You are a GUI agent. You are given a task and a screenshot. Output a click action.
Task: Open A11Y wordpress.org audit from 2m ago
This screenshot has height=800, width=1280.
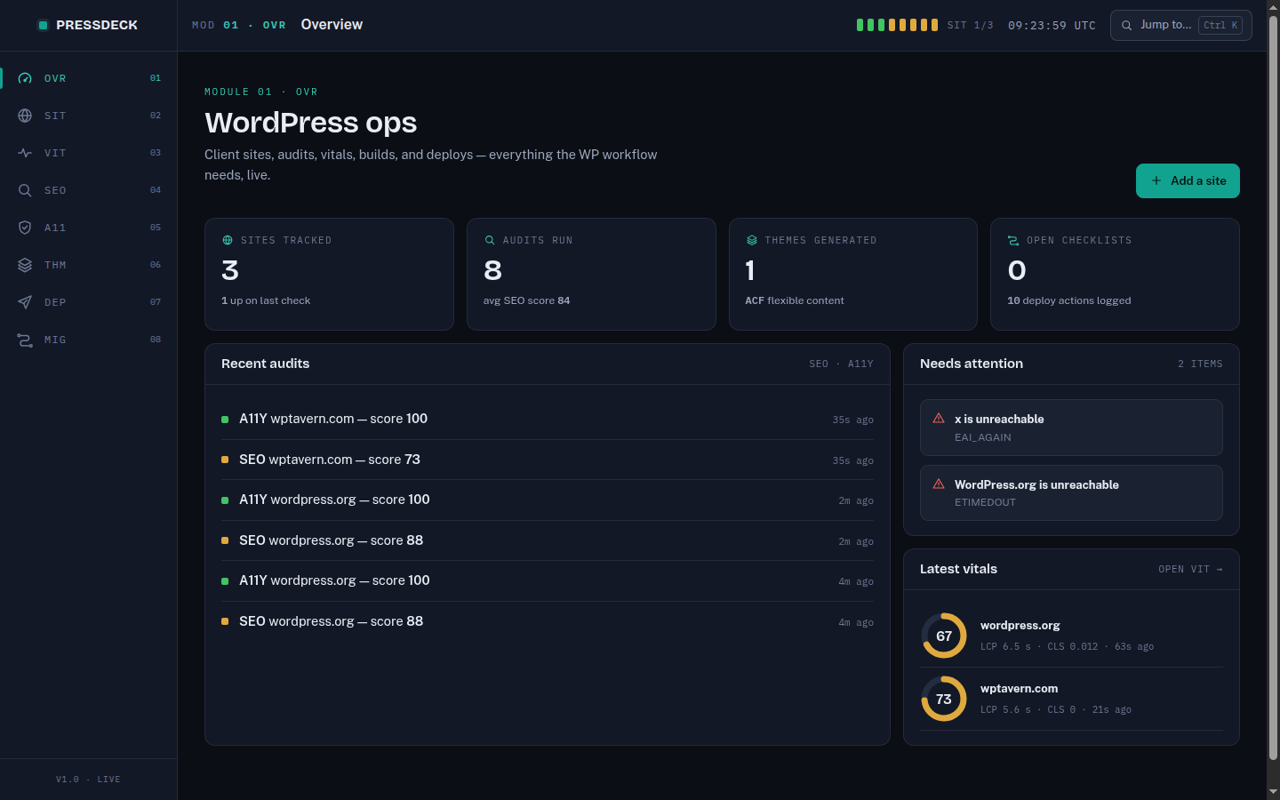tap(547, 500)
